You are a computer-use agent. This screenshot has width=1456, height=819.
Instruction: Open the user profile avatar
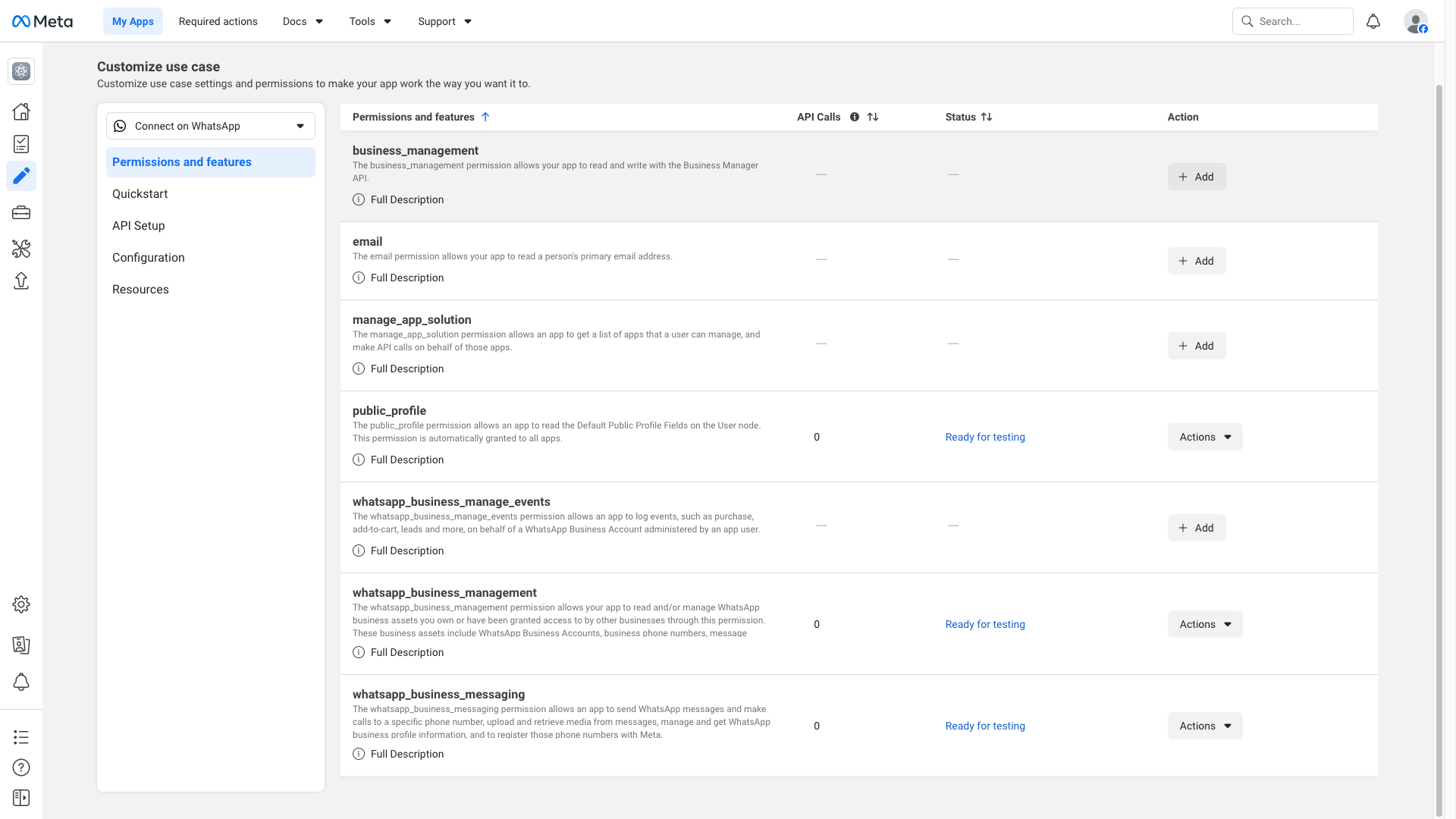coord(1416,21)
